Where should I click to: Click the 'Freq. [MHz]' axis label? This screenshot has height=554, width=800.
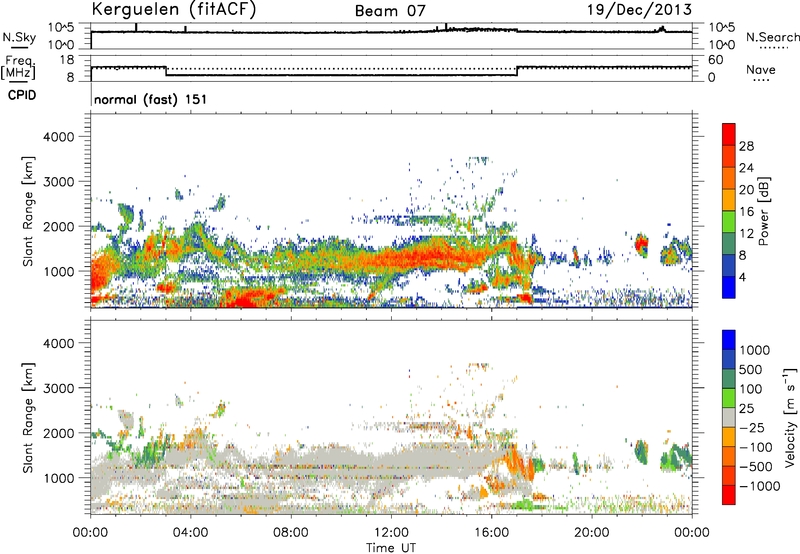click(x=18, y=67)
